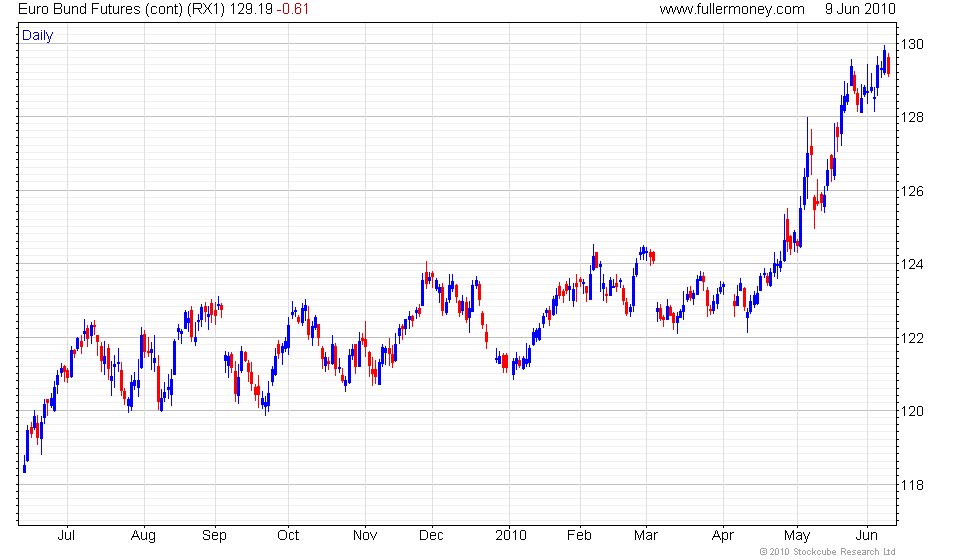Click the 128 price axis label

912,118
